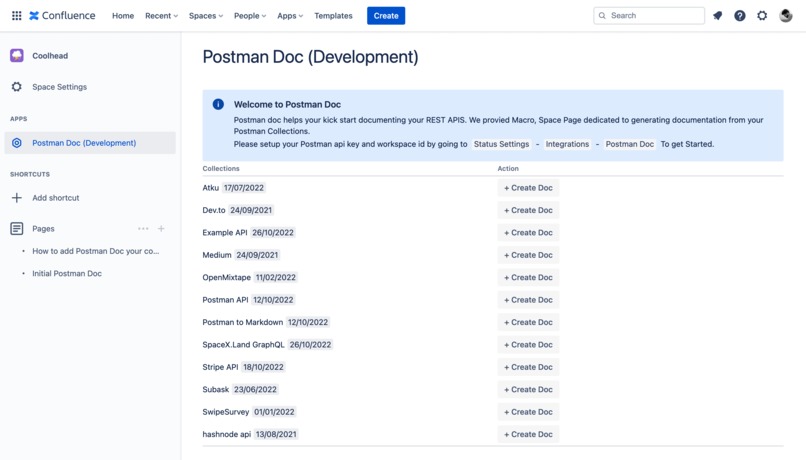
Task: Create Doc for SwipeSurvey collection
Action: (528, 412)
